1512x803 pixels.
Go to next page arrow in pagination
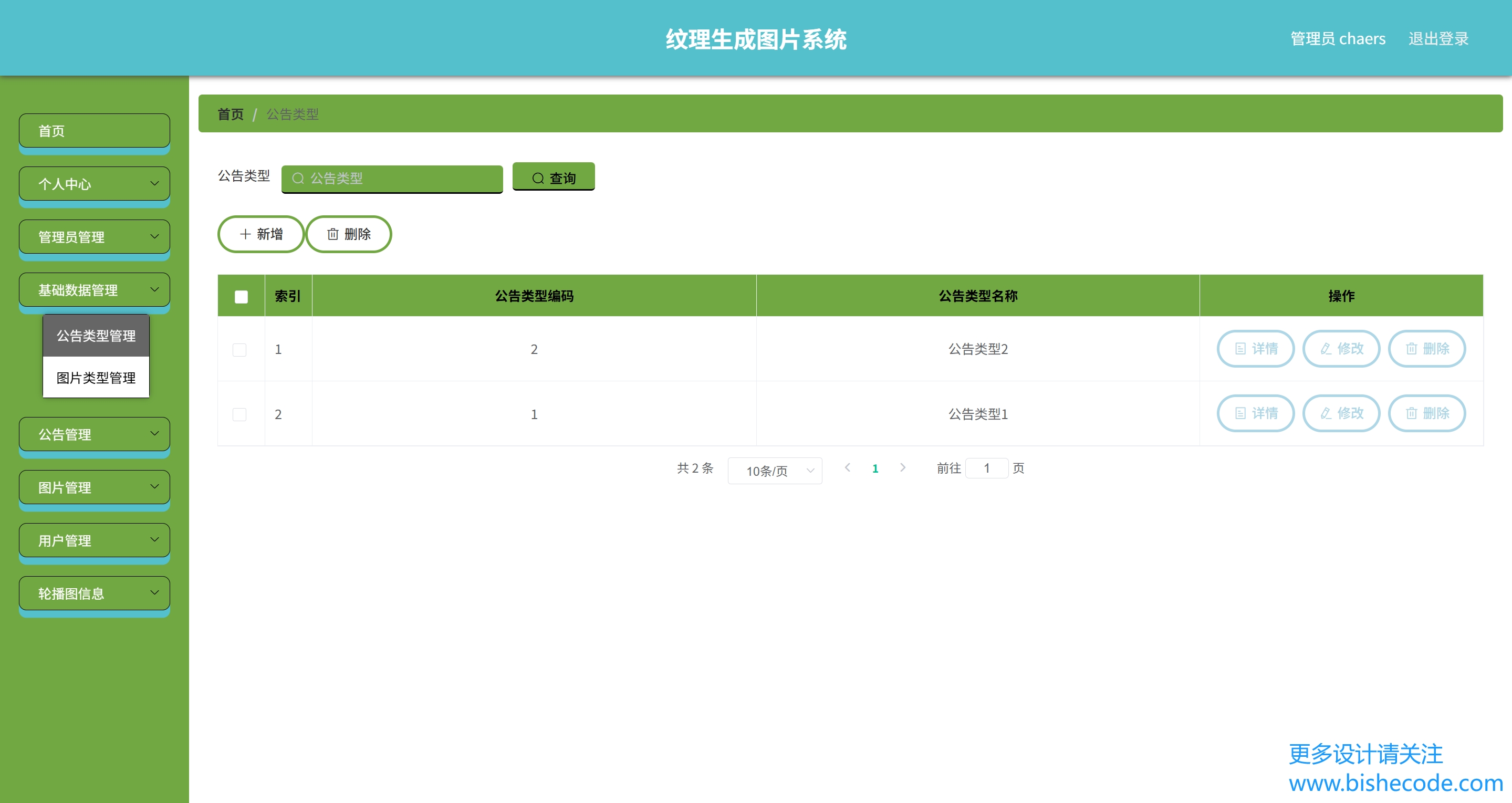(x=903, y=468)
